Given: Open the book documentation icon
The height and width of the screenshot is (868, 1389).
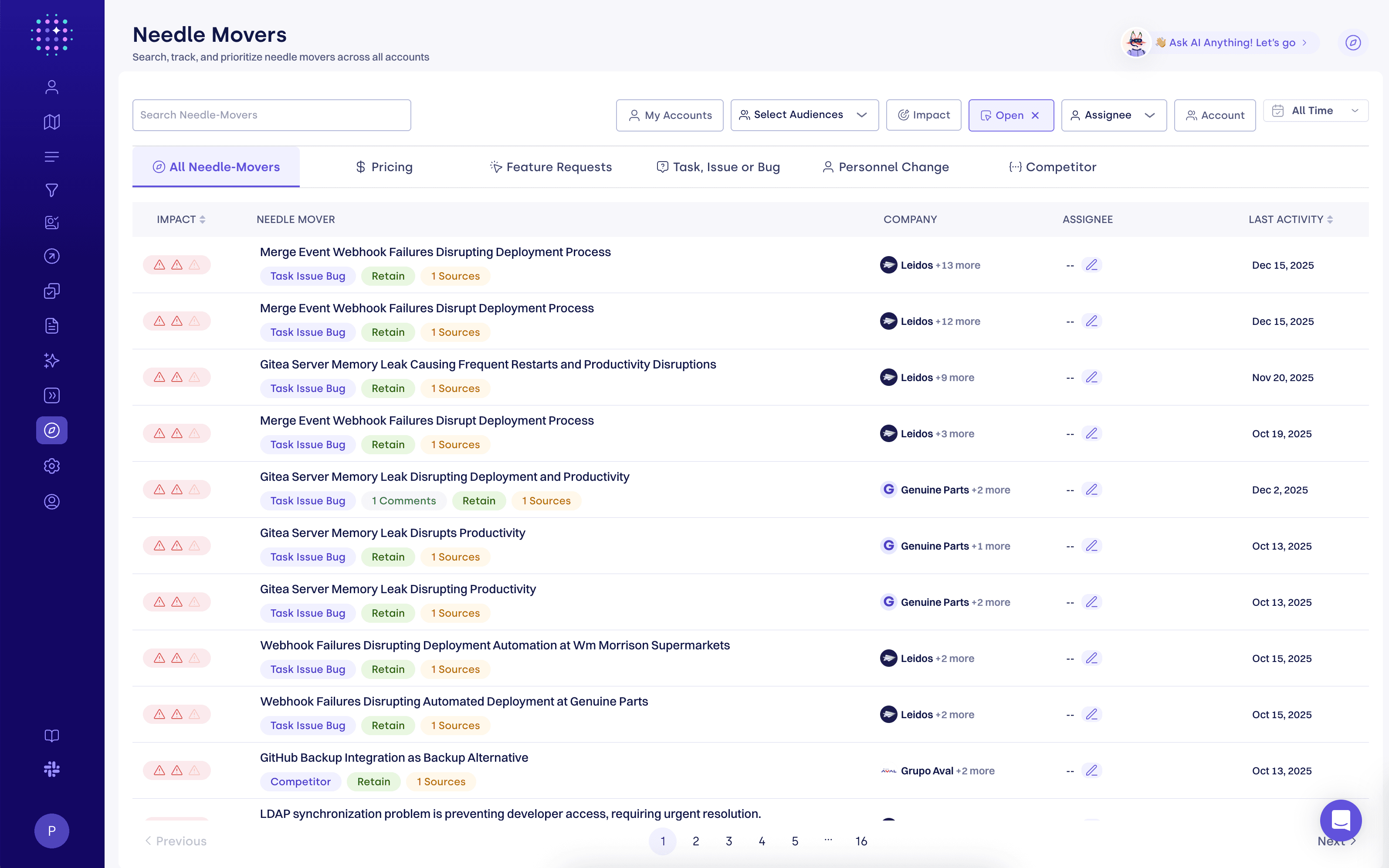Looking at the screenshot, I should (52, 736).
